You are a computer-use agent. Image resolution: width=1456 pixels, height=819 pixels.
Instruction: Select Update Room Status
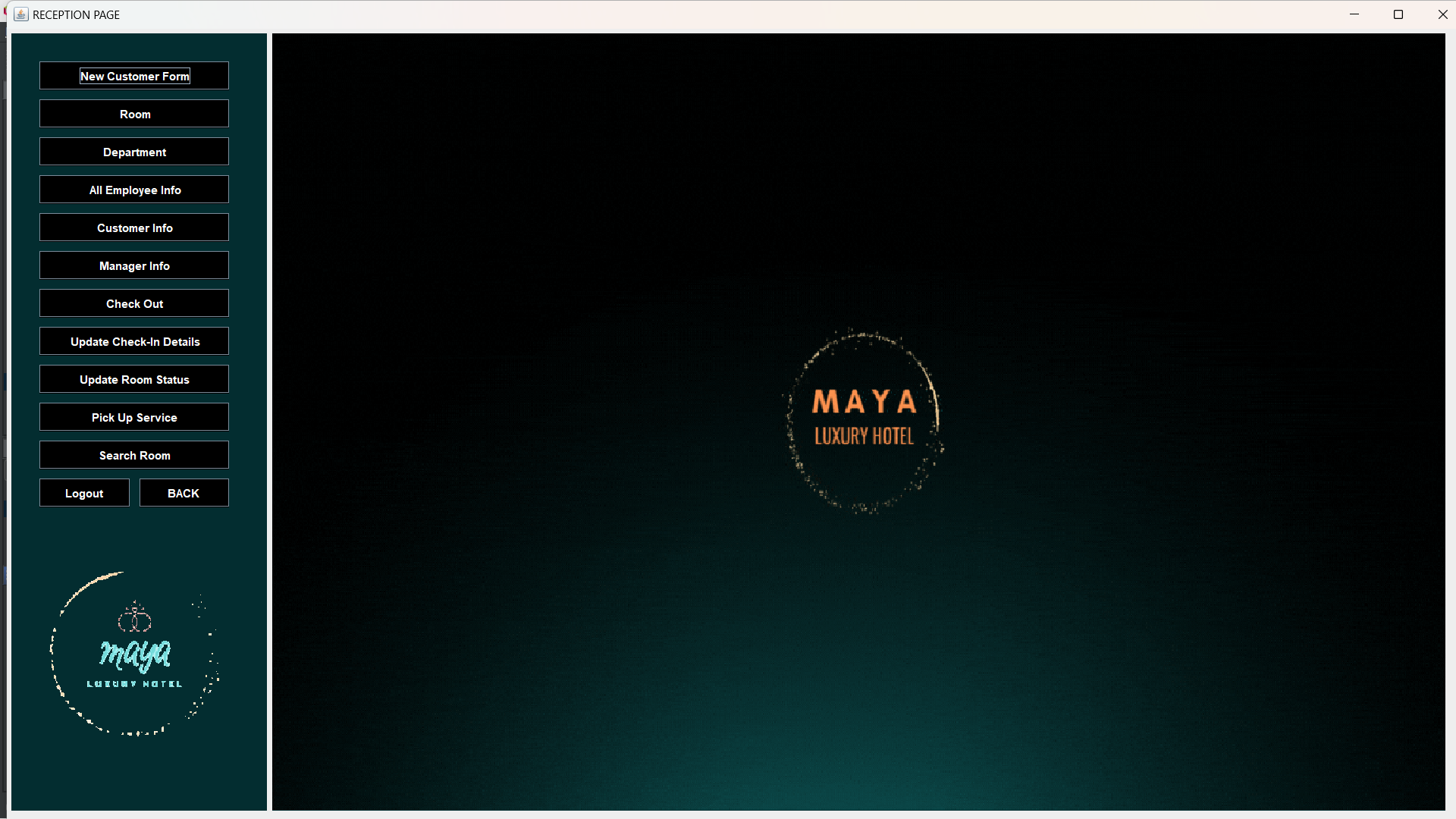pyautogui.click(x=134, y=379)
